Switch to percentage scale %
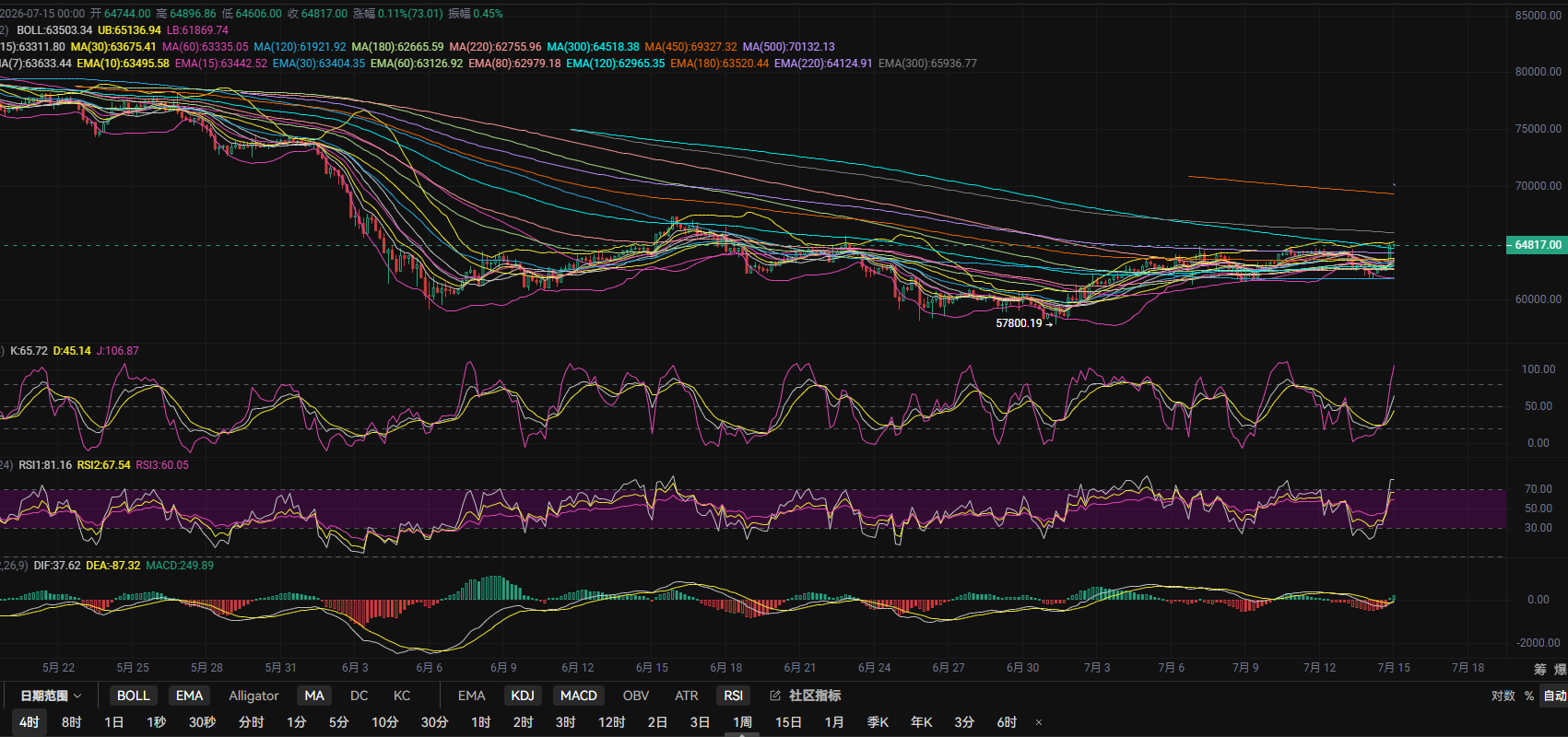Image resolution: width=1568 pixels, height=737 pixels. click(1529, 696)
